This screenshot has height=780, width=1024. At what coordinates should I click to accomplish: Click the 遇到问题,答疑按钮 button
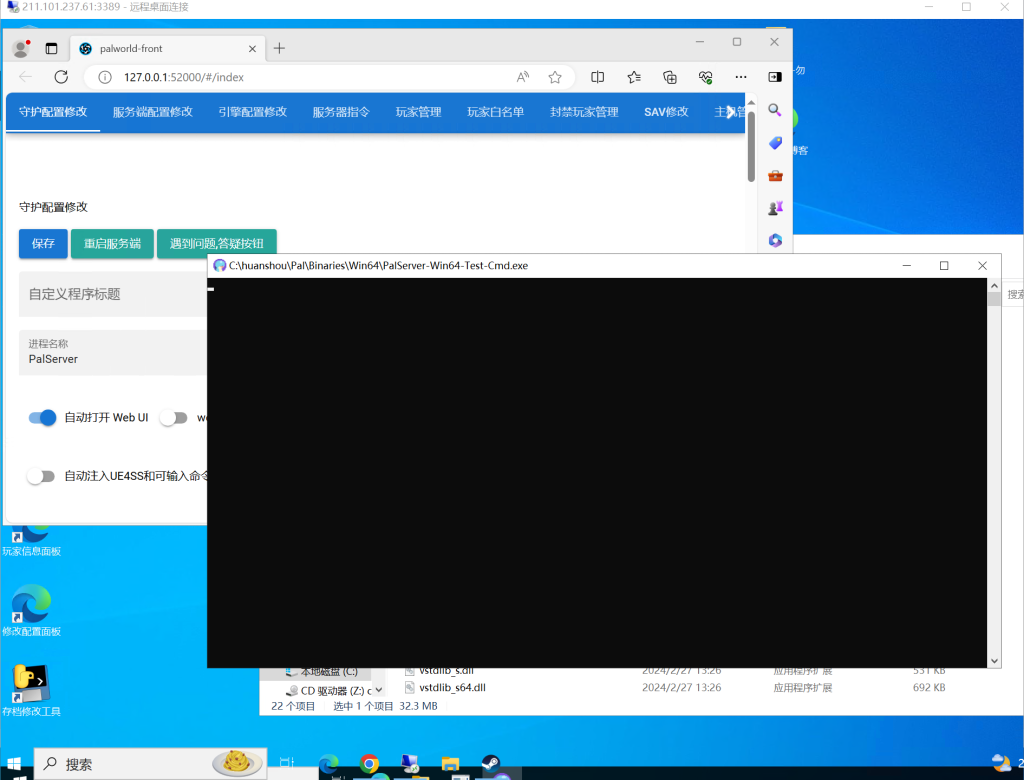pos(217,244)
